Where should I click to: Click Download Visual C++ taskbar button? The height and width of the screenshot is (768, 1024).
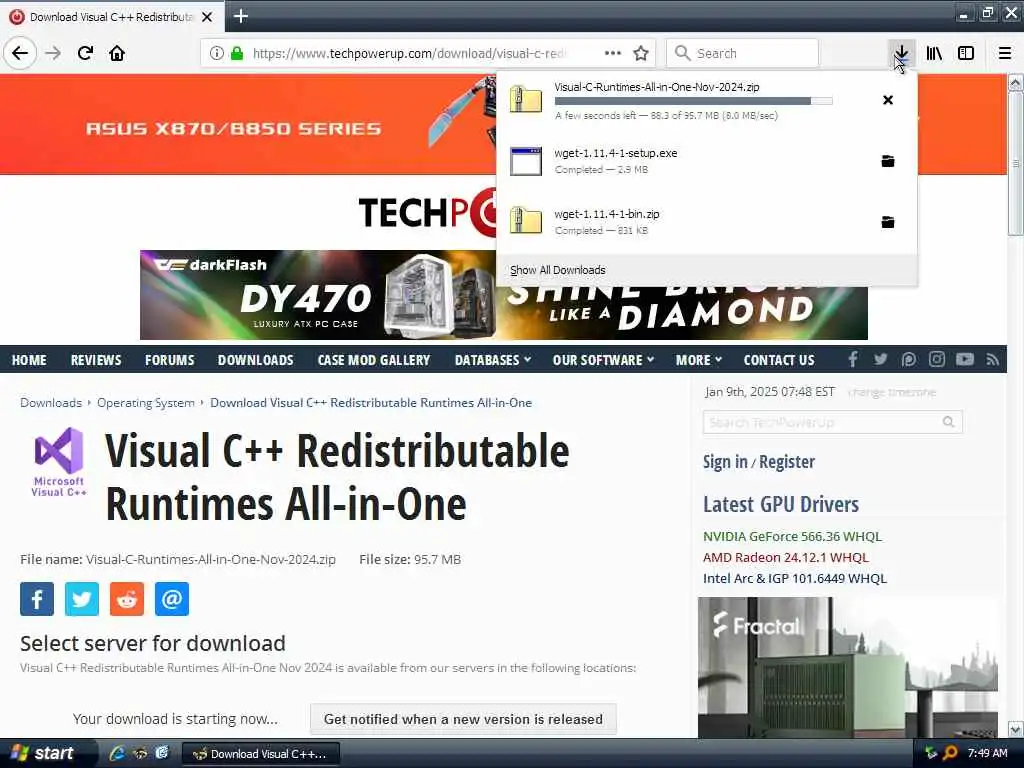point(261,754)
